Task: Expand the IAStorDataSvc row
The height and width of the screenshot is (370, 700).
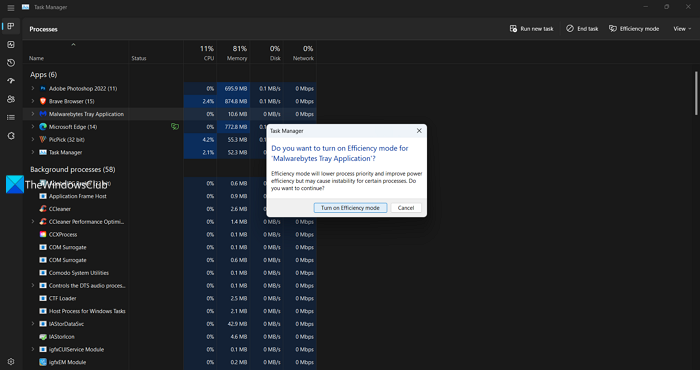Action: click(33, 324)
